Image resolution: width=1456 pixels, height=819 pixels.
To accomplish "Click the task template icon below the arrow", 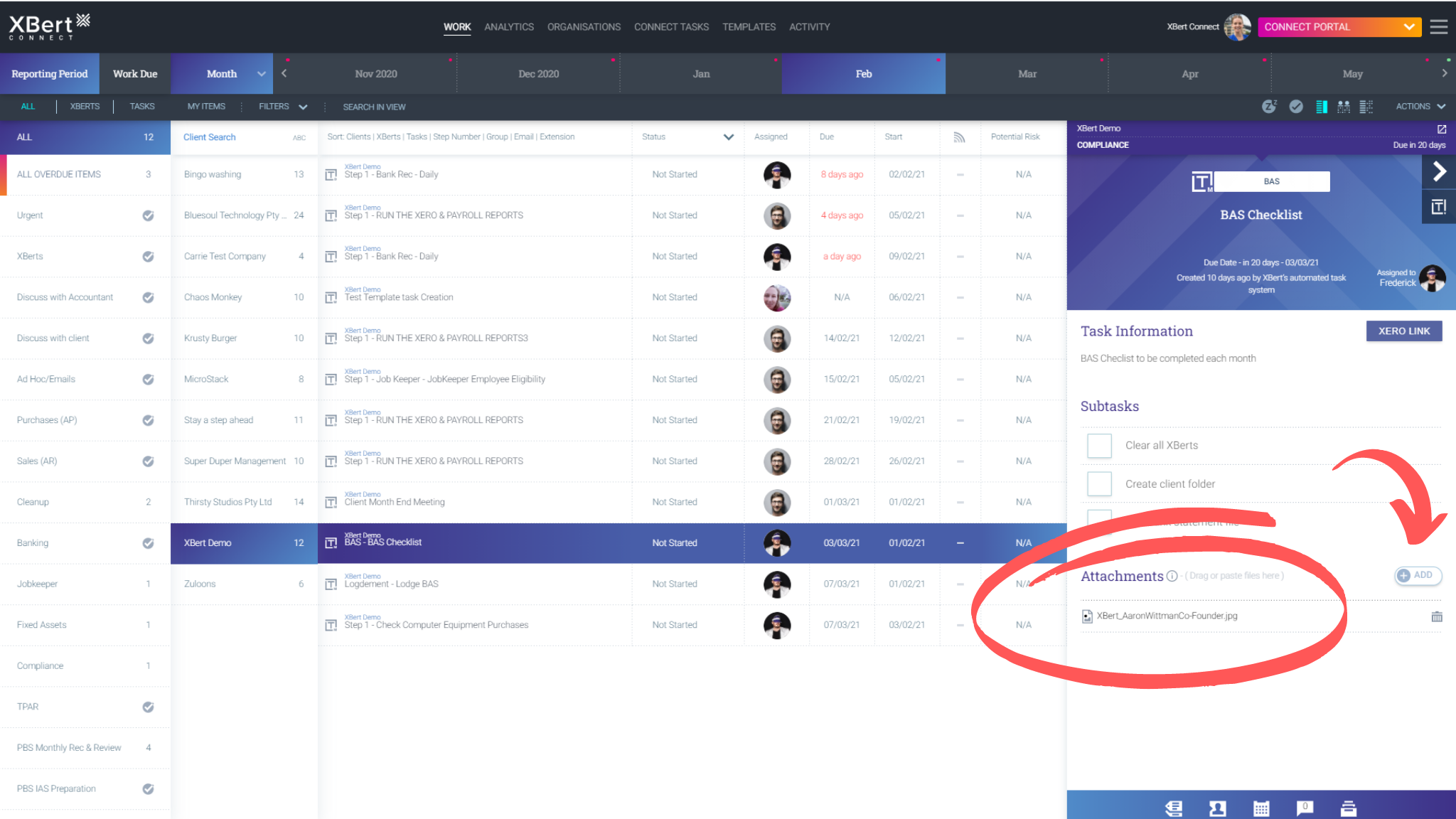I will 1438,207.
